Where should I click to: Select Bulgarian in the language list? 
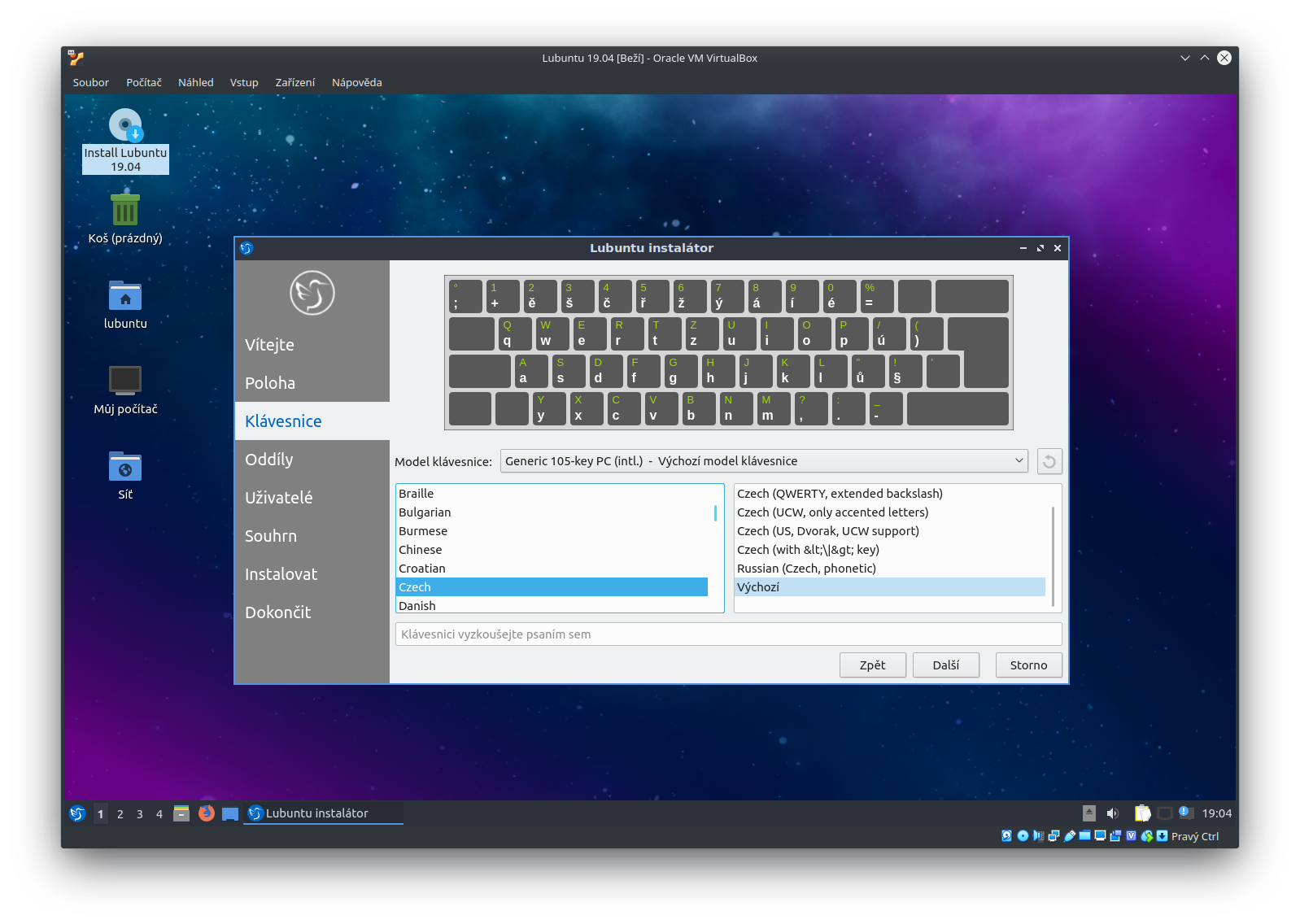(552, 512)
